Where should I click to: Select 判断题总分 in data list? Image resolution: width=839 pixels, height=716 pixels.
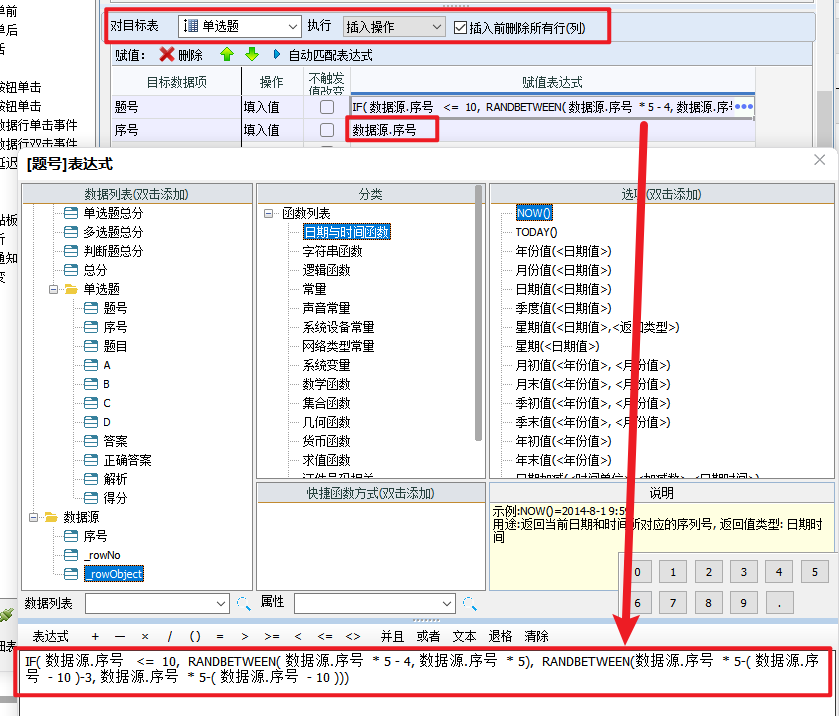113,252
